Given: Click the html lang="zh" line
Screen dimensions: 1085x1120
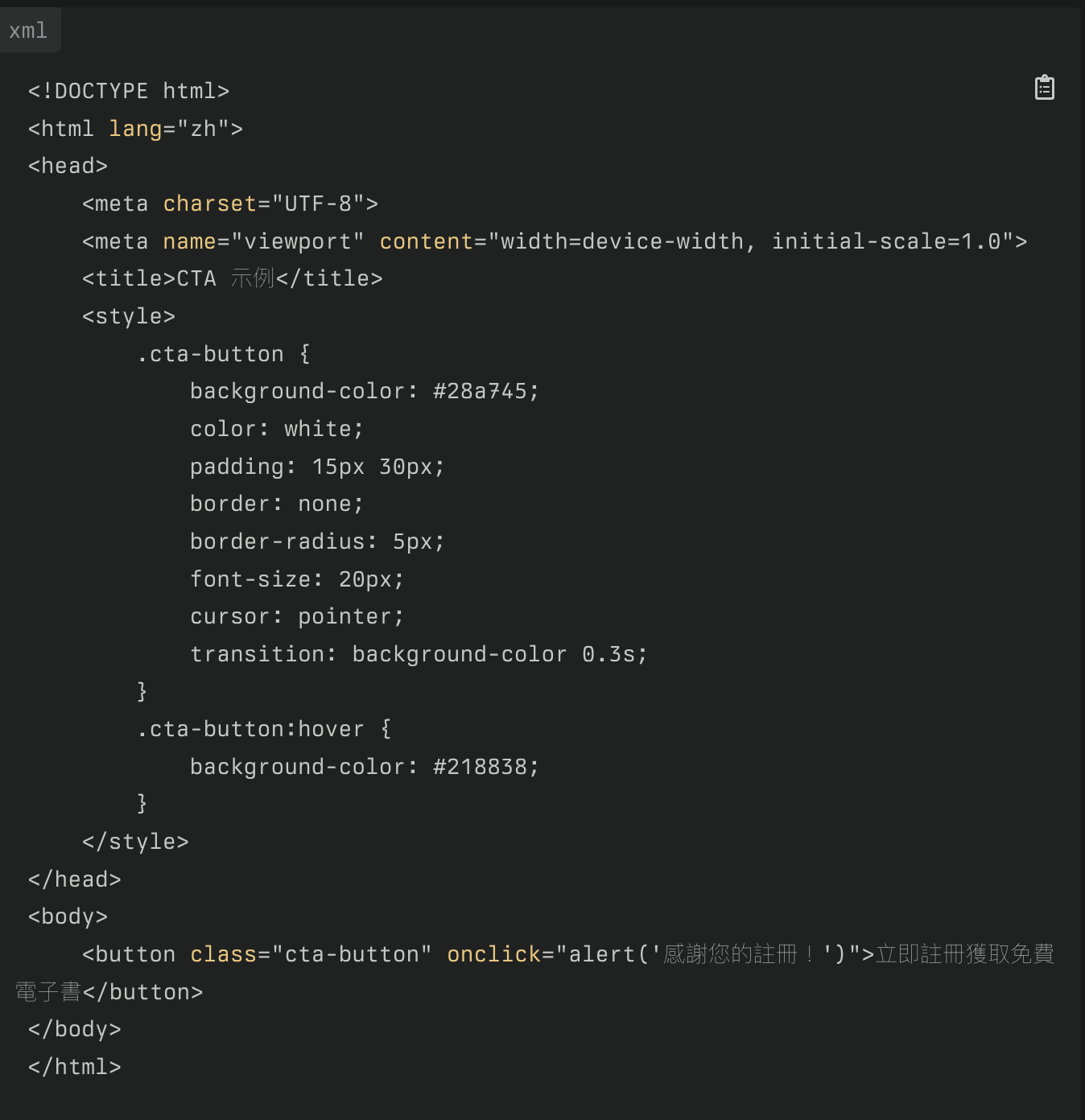Looking at the screenshot, I should (135, 129).
